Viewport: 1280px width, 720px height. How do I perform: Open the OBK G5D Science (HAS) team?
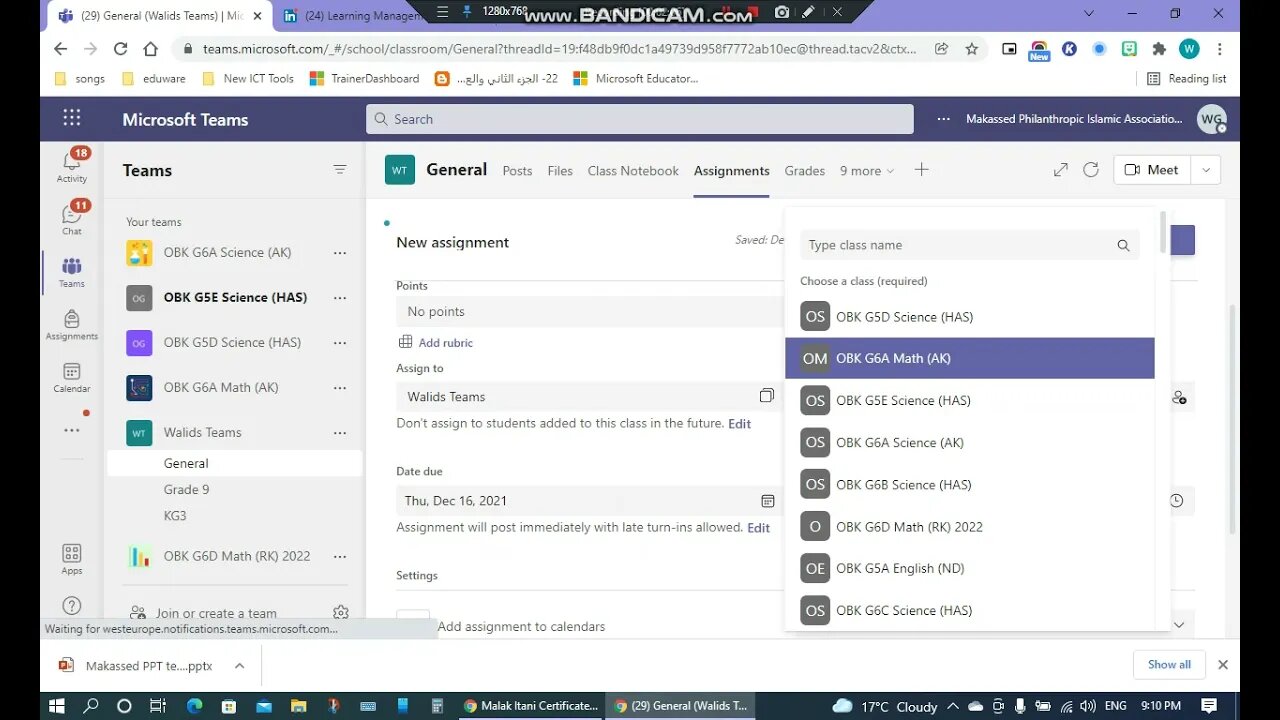[232, 343]
